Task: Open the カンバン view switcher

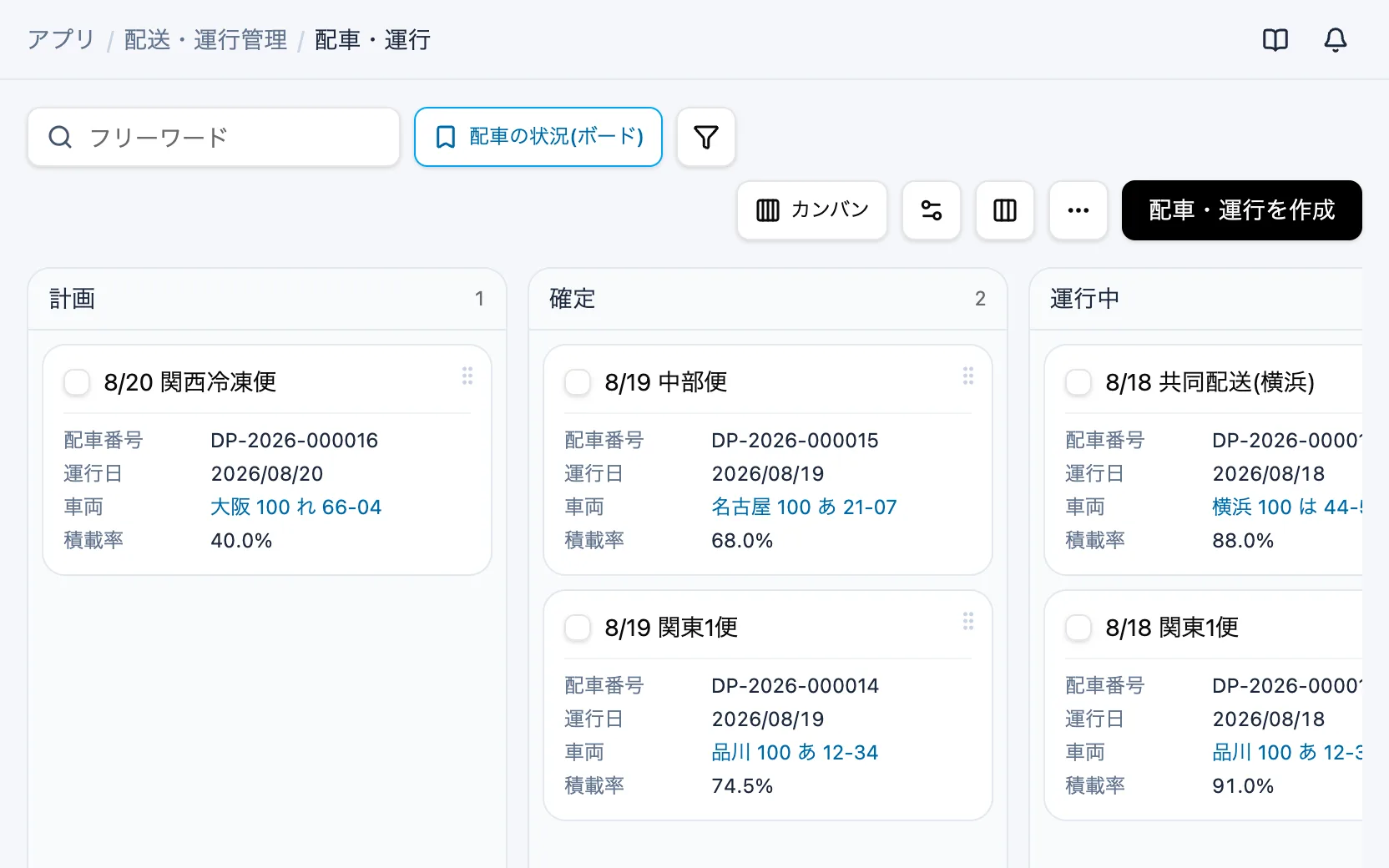Action: pyautogui.click(x=812, y=210)
